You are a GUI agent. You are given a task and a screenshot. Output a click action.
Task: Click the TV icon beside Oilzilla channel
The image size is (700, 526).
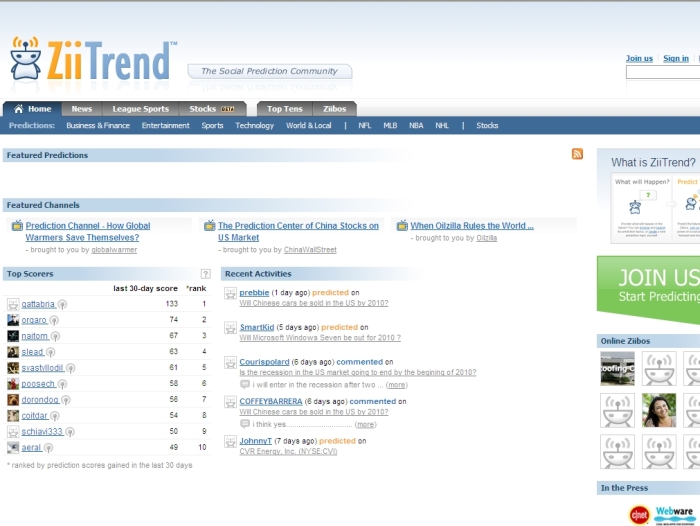402,225
